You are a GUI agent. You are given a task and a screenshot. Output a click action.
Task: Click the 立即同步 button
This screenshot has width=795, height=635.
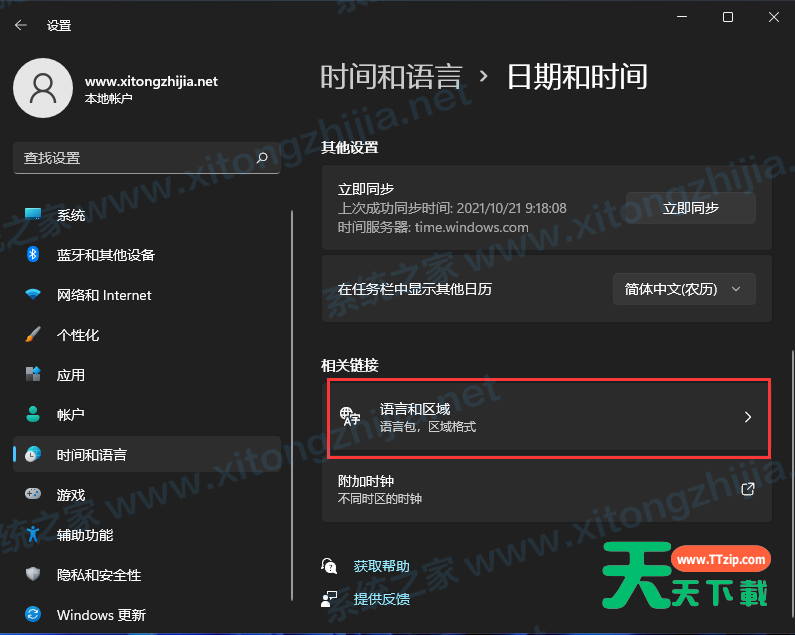coord(691,208)
